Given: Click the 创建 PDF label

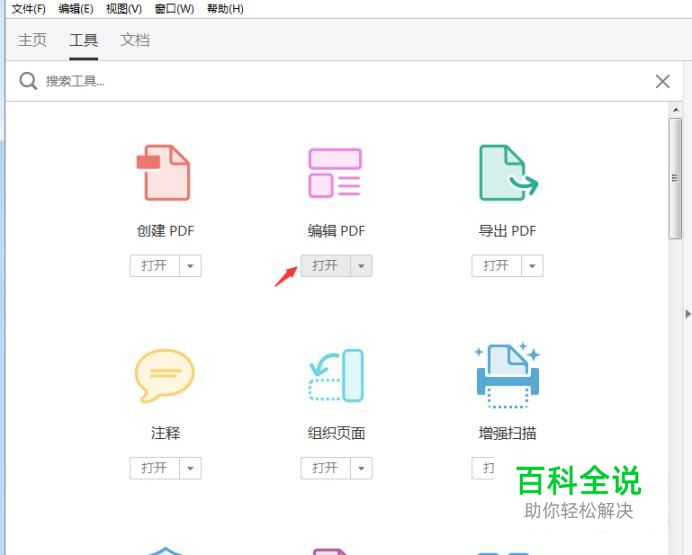Looking at the screenshot, I should tap(165, 231).
